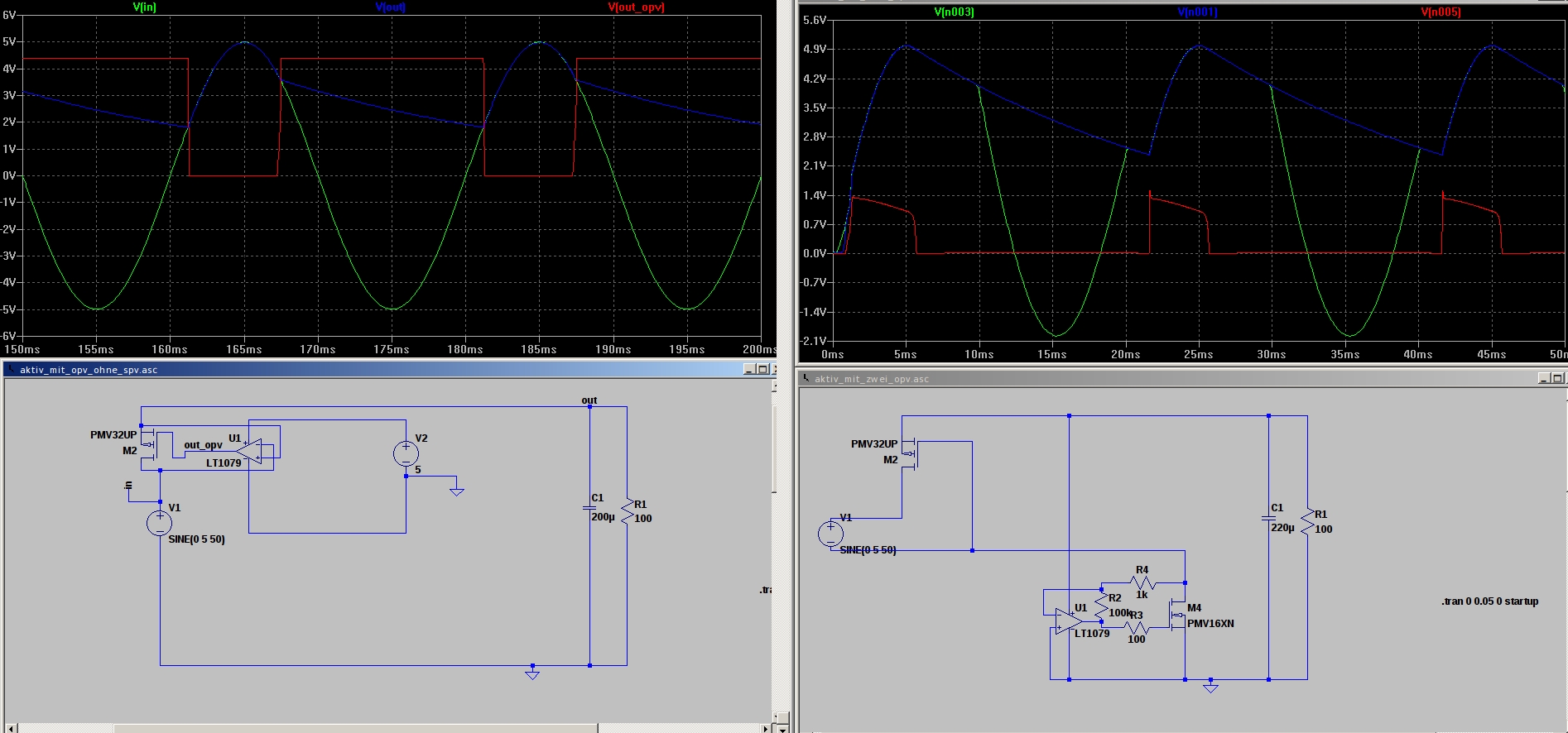
Task: Minimize the aktiv_mit_opv_ohne_spv.asc window
Action: [749, 370]
